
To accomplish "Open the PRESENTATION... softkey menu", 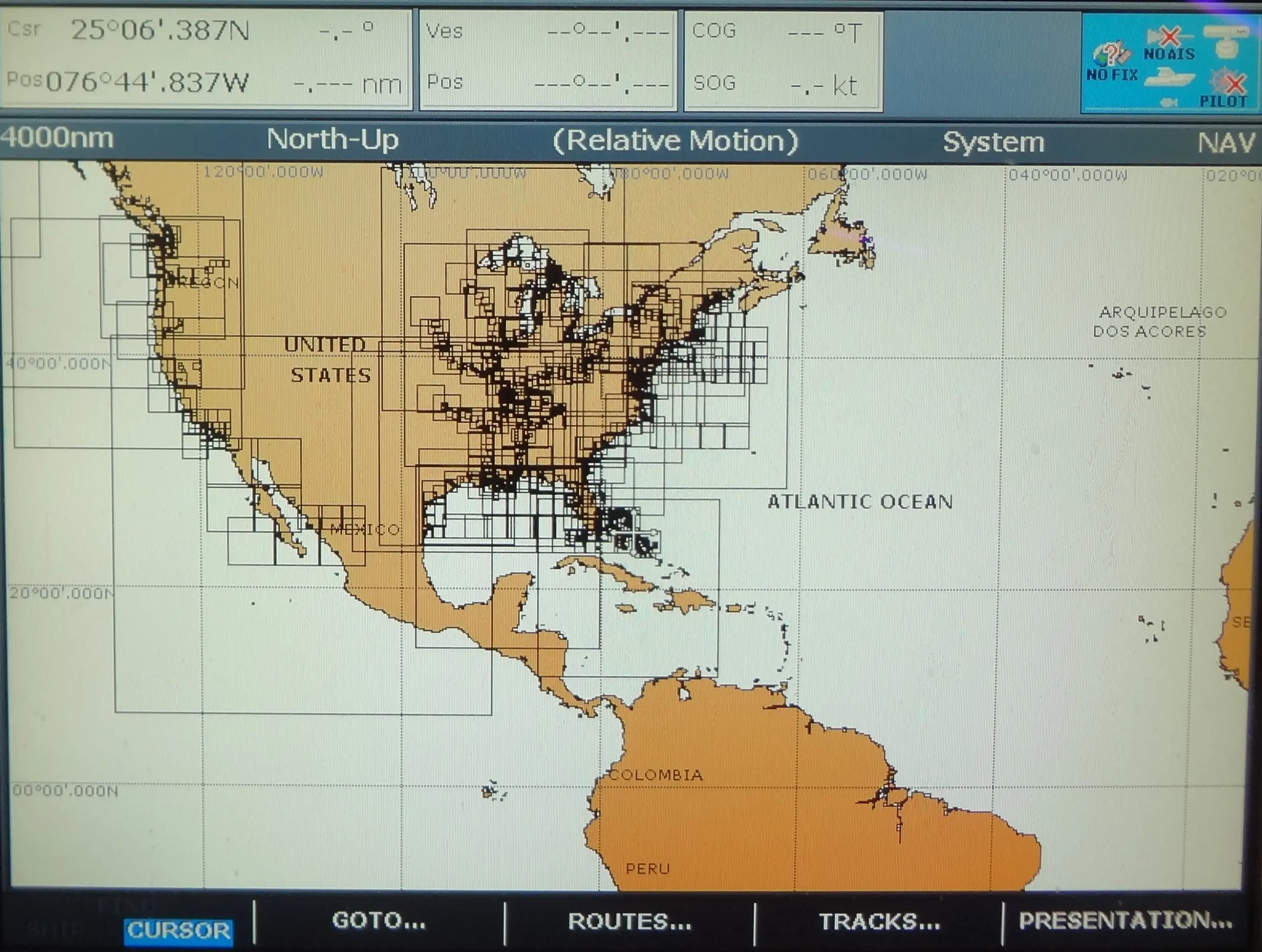I will click(x=1125, y=920).
